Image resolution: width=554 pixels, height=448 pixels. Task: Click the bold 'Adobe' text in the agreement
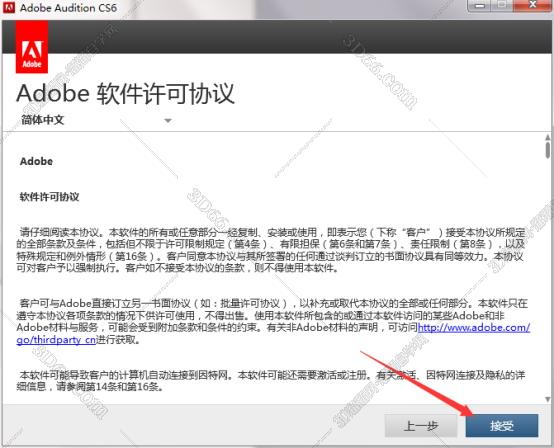click(x=36, y=161)
